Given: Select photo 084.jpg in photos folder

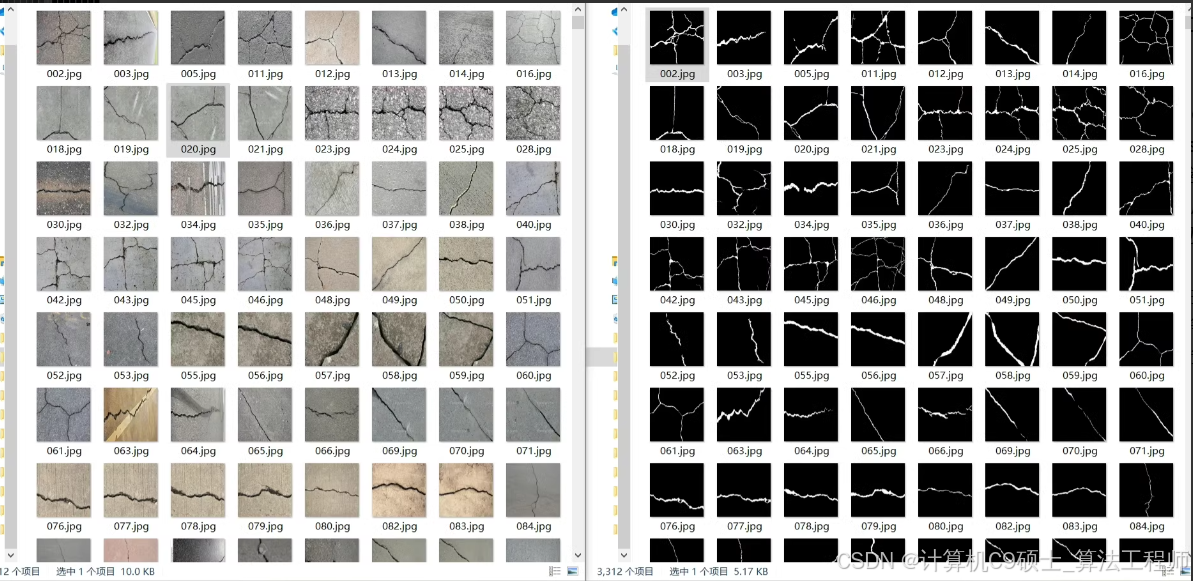Looking at the screenshot, I should pyautogui.click(x=533, y=491).
